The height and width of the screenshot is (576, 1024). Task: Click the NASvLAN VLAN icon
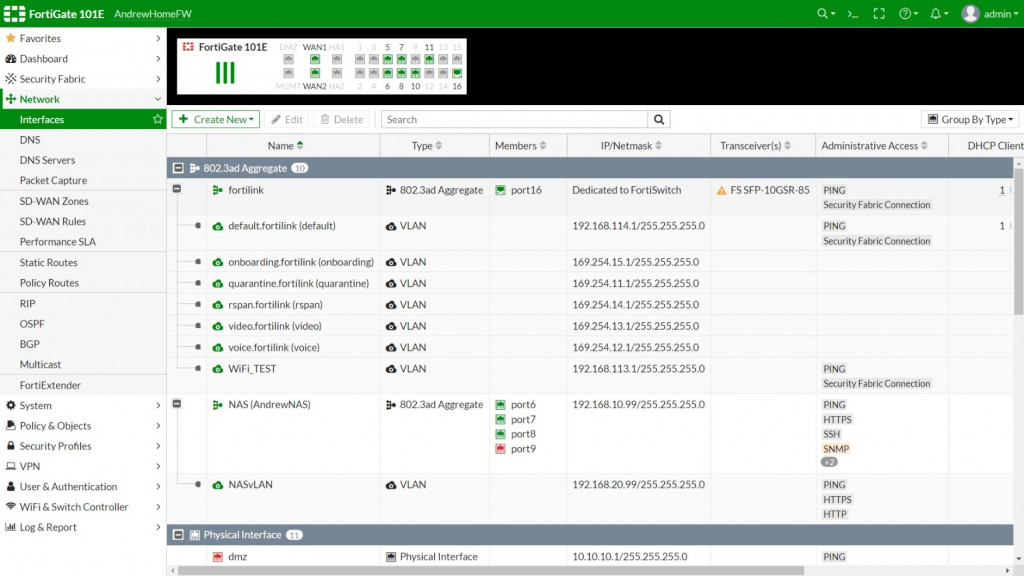pos(217,485)
